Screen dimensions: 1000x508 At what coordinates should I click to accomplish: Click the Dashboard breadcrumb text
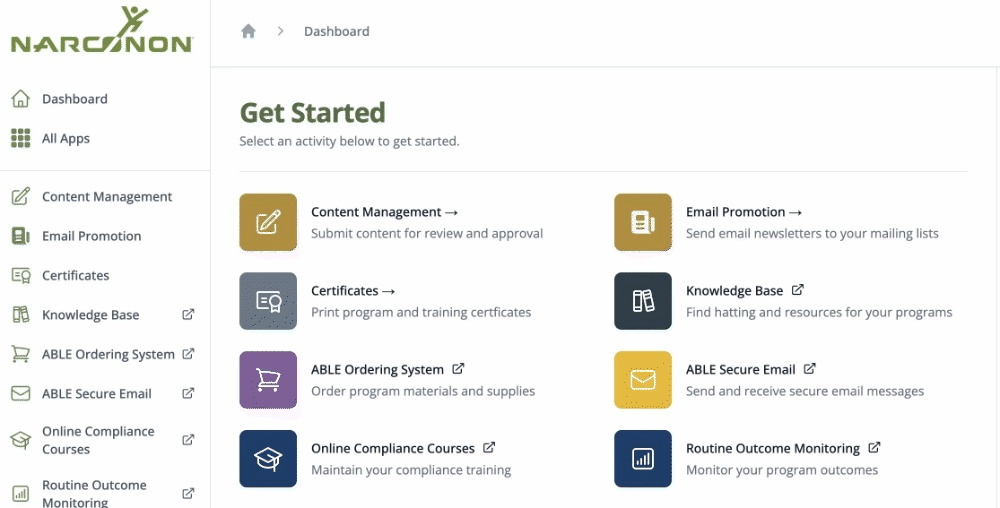[336, 31]
